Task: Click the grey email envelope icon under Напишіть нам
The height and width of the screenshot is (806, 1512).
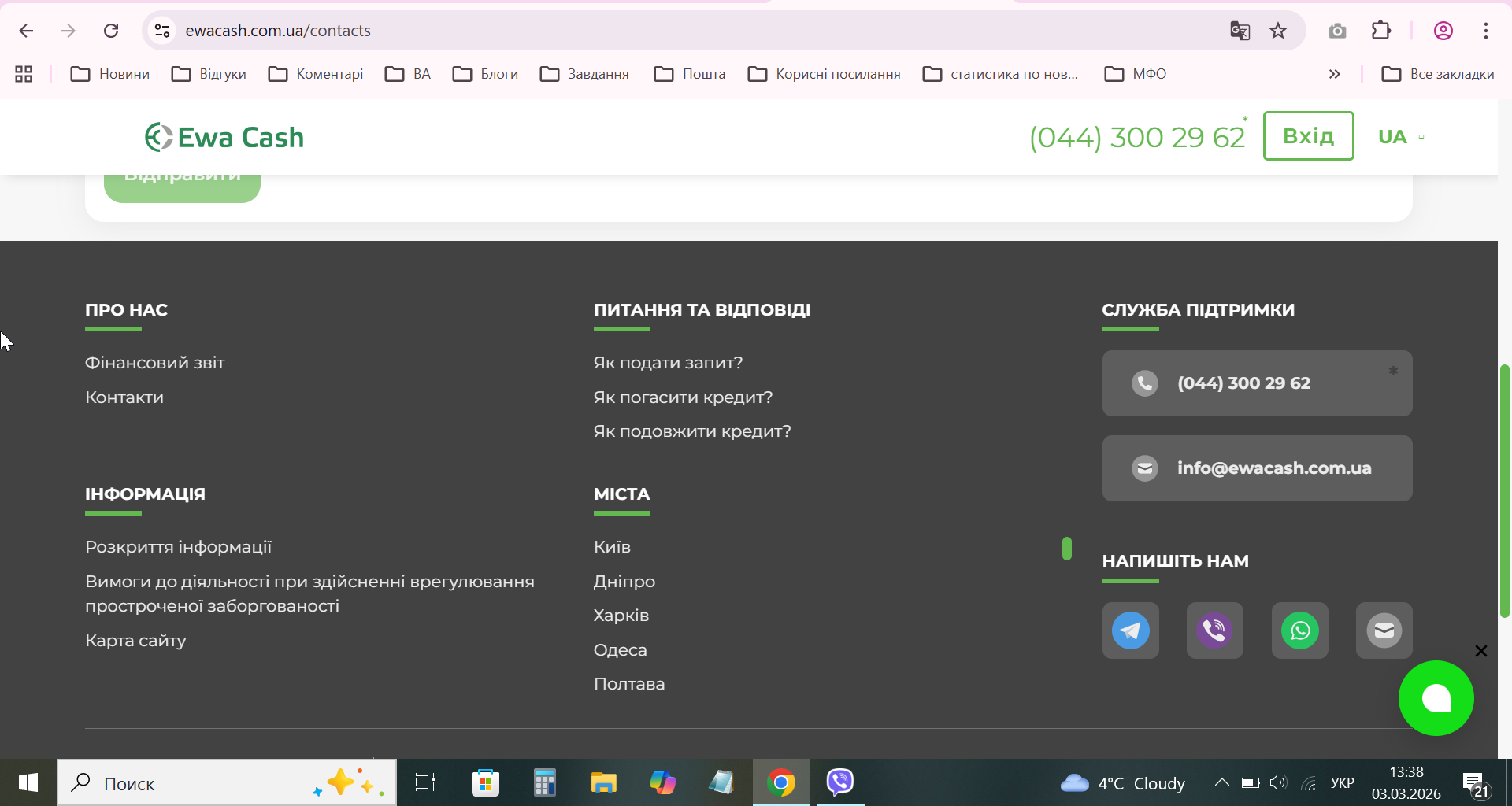Action: pyautogui.click(x=1384, y=630)
